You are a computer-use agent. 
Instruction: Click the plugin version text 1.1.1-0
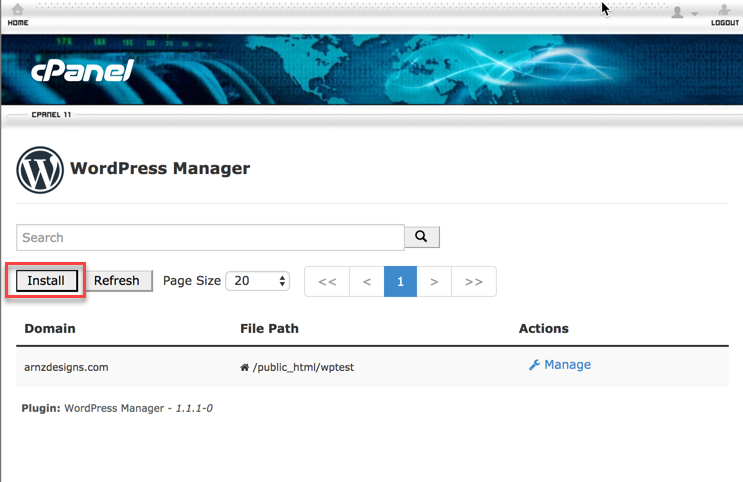[194, 408]
